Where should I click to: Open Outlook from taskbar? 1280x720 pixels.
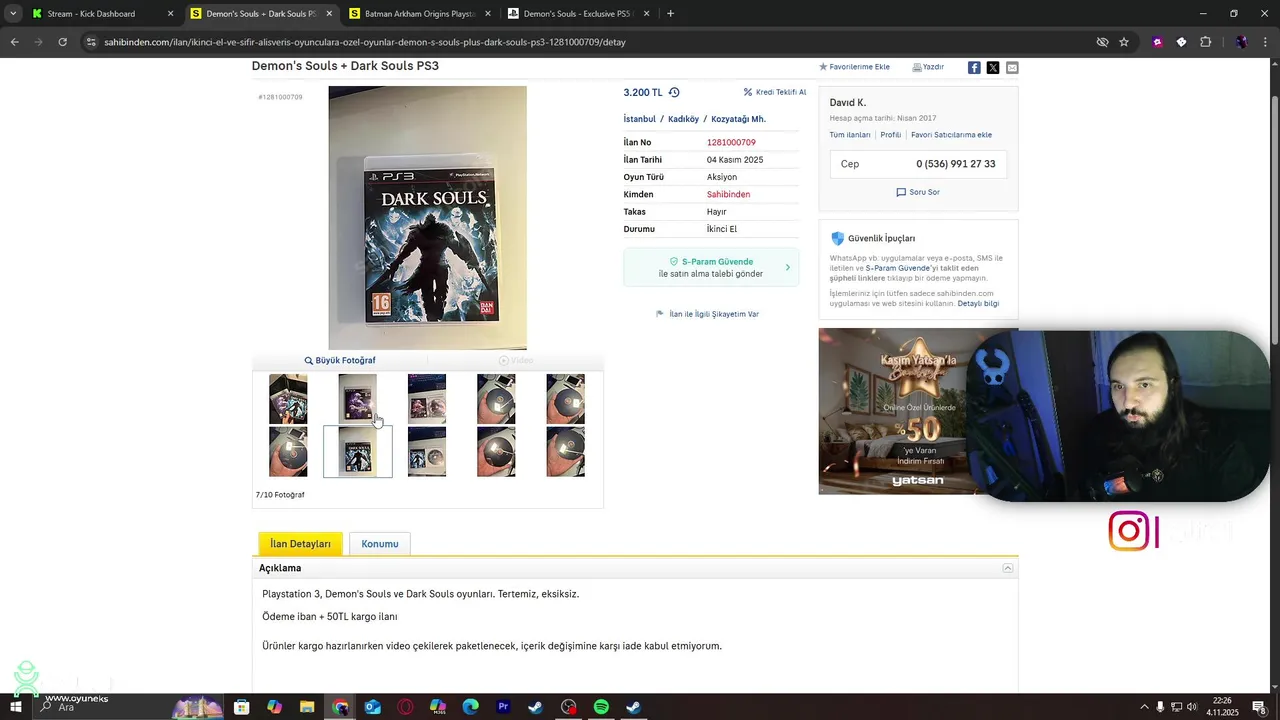pyautogui.click(x=372, y=707)
